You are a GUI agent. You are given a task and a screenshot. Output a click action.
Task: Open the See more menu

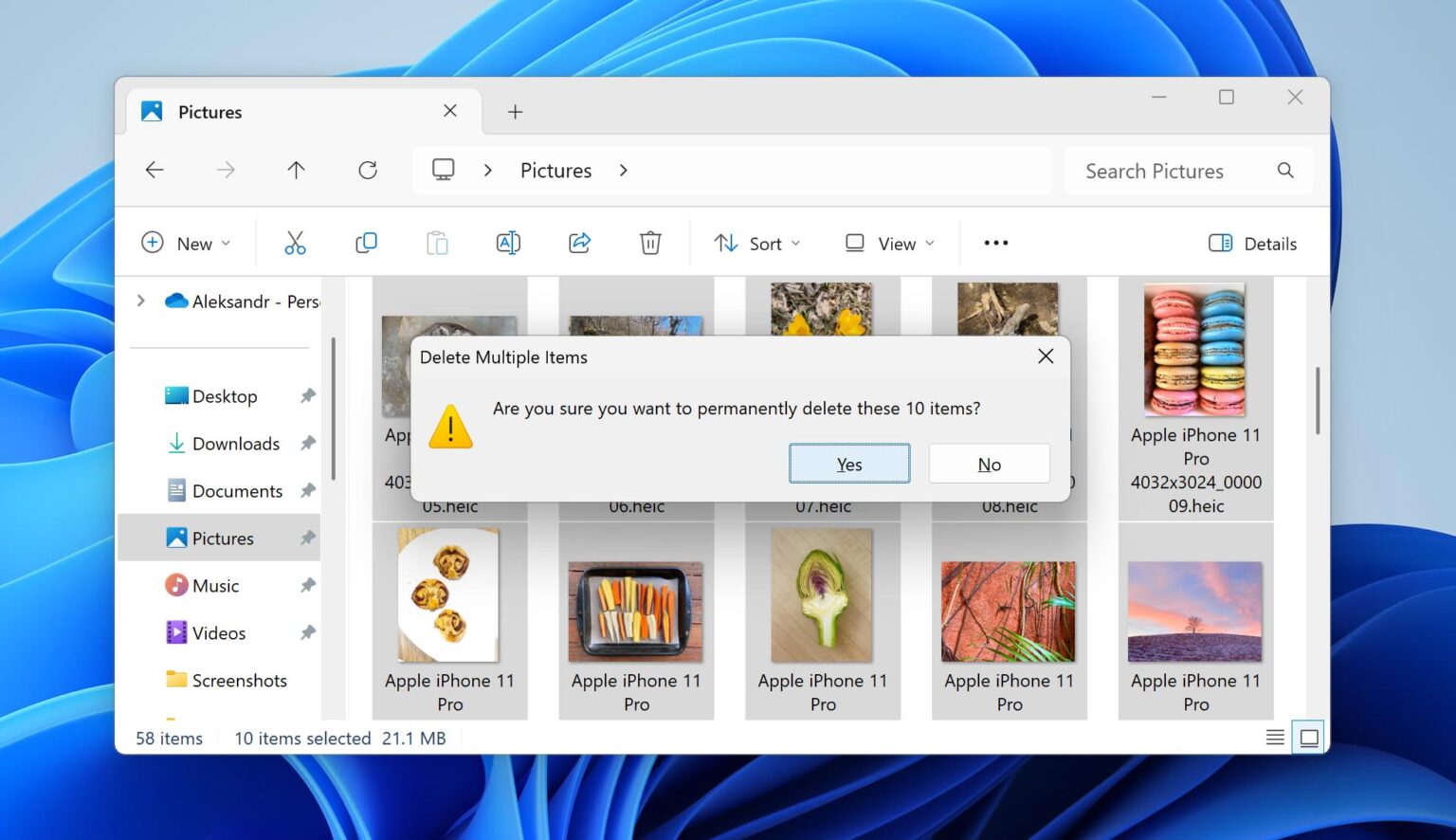tap(995, 243)
